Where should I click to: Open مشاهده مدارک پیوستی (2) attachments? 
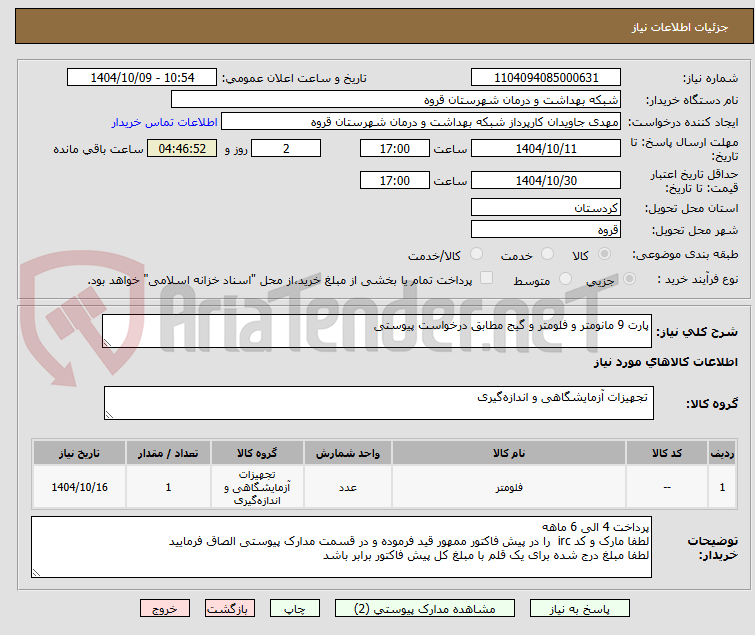(425, 609)
